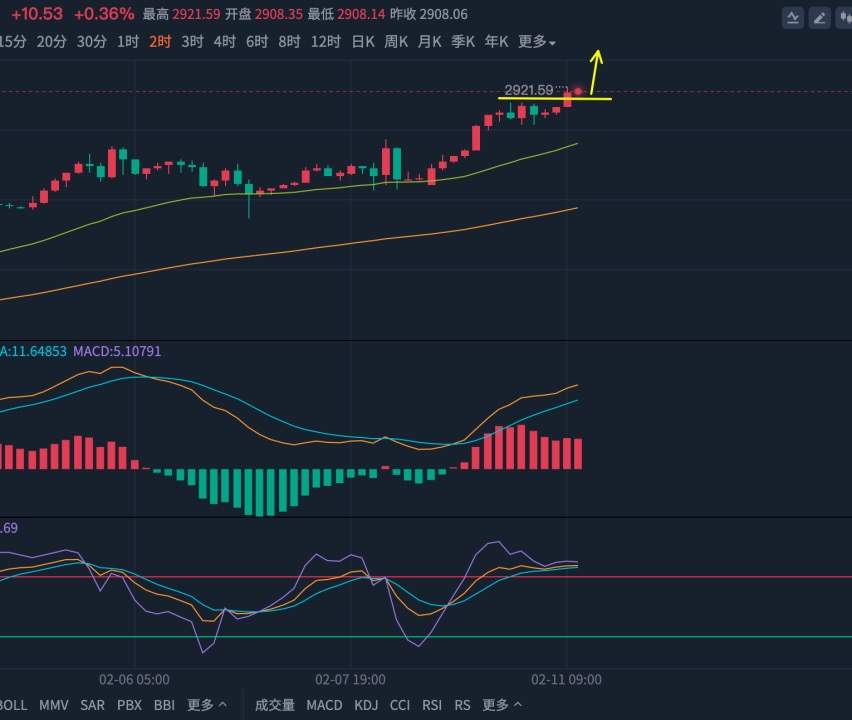Switch to 1时 timeframe

(x=128, y=42)
